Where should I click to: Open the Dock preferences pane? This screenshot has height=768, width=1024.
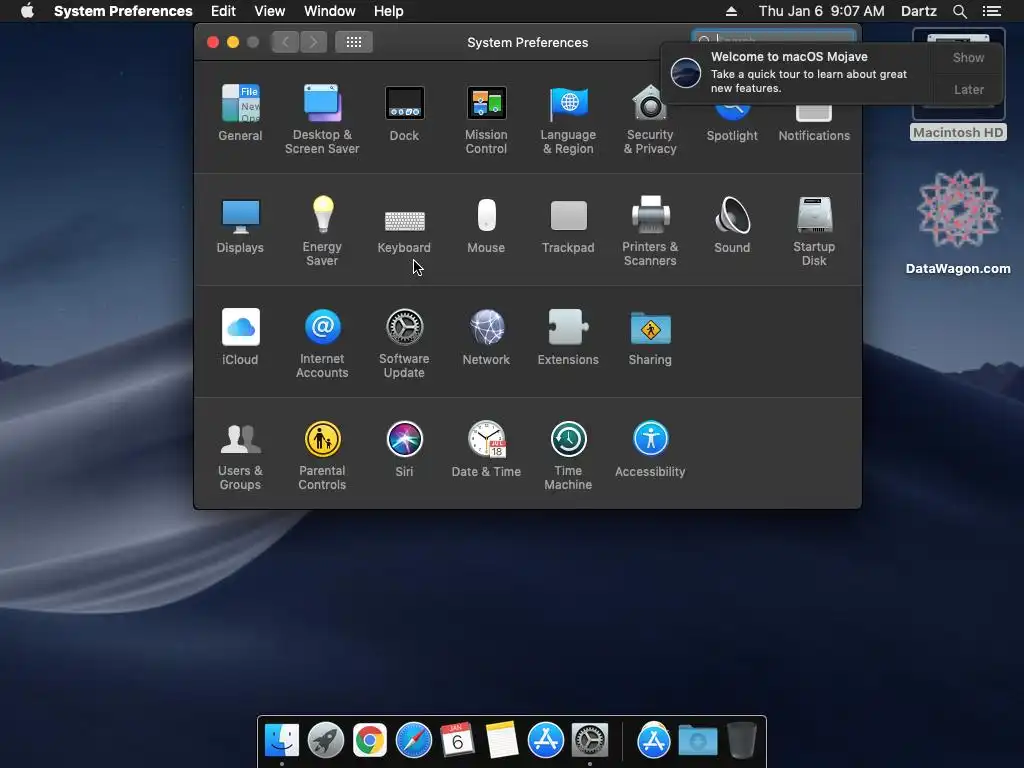click(404, 112)
